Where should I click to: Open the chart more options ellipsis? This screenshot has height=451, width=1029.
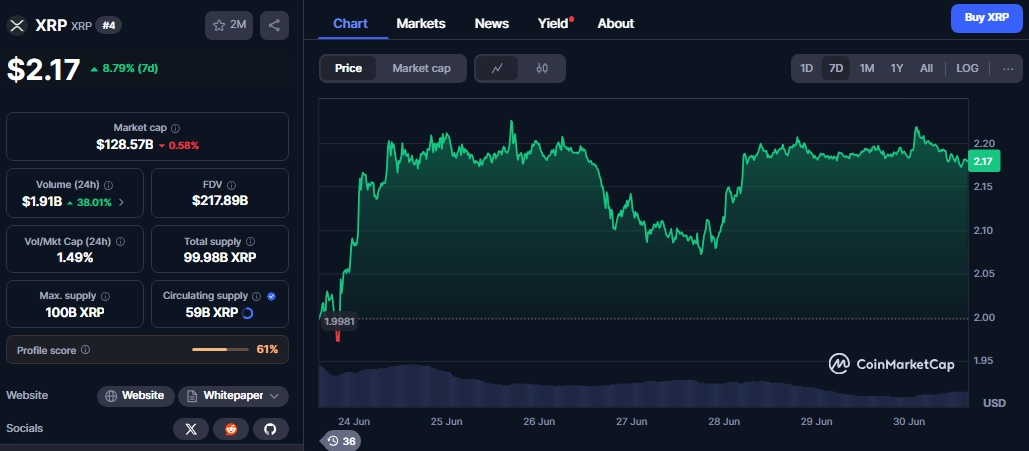click(x=1008, y=68)
